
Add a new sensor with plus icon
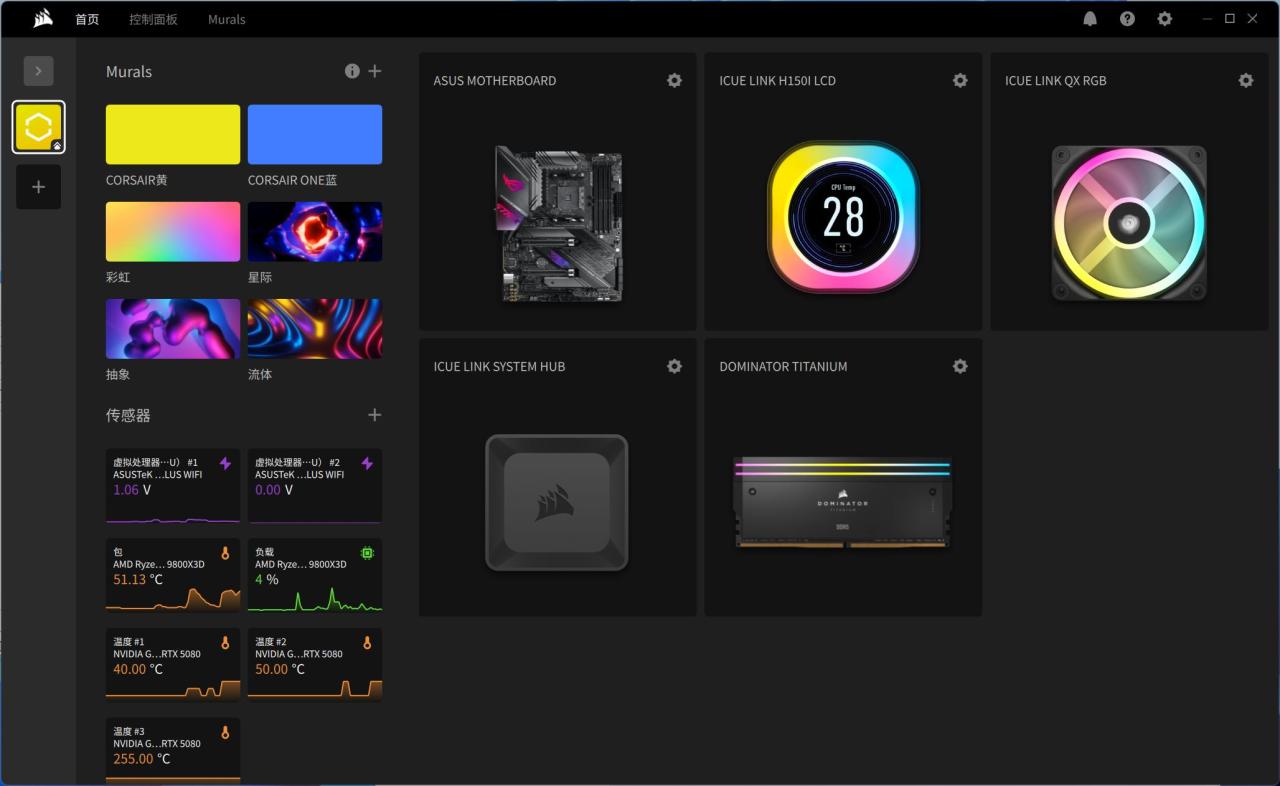pos(375,415)
